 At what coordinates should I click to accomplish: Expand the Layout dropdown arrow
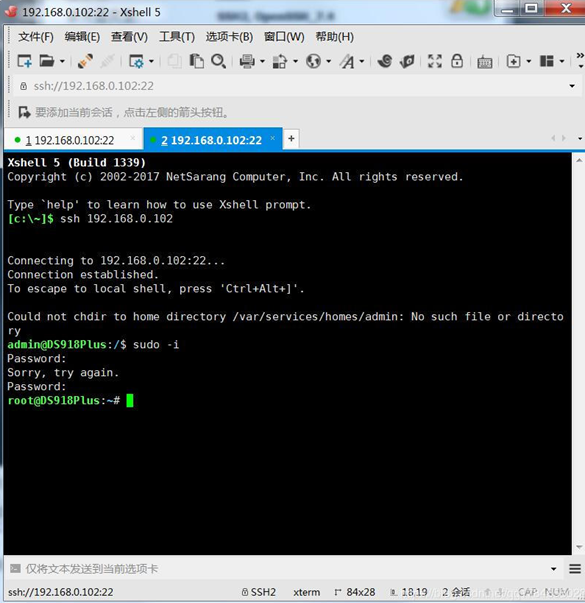[x=562, y=61]
